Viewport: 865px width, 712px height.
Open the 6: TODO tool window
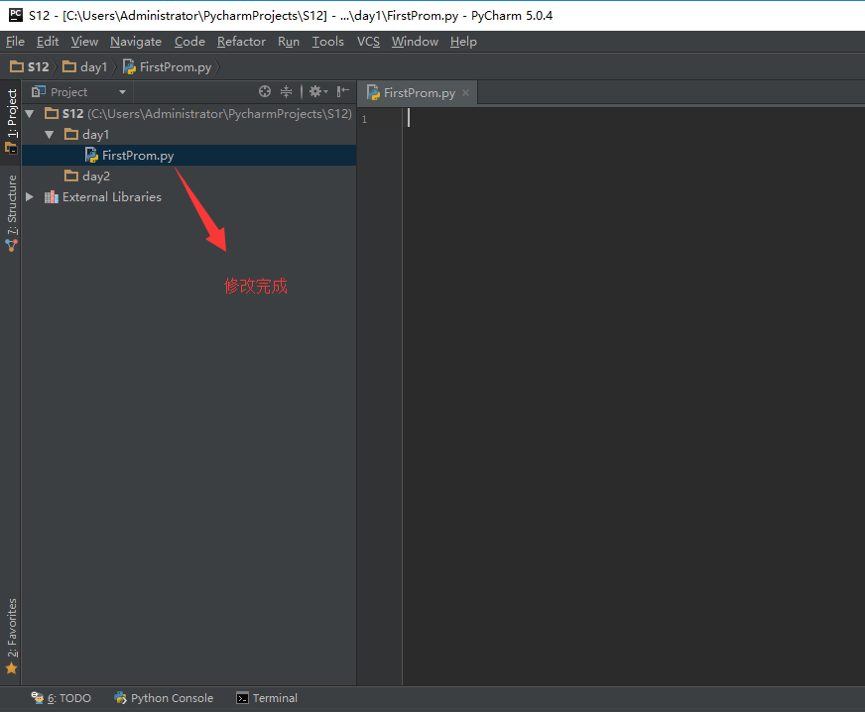(x=61, y=698)
